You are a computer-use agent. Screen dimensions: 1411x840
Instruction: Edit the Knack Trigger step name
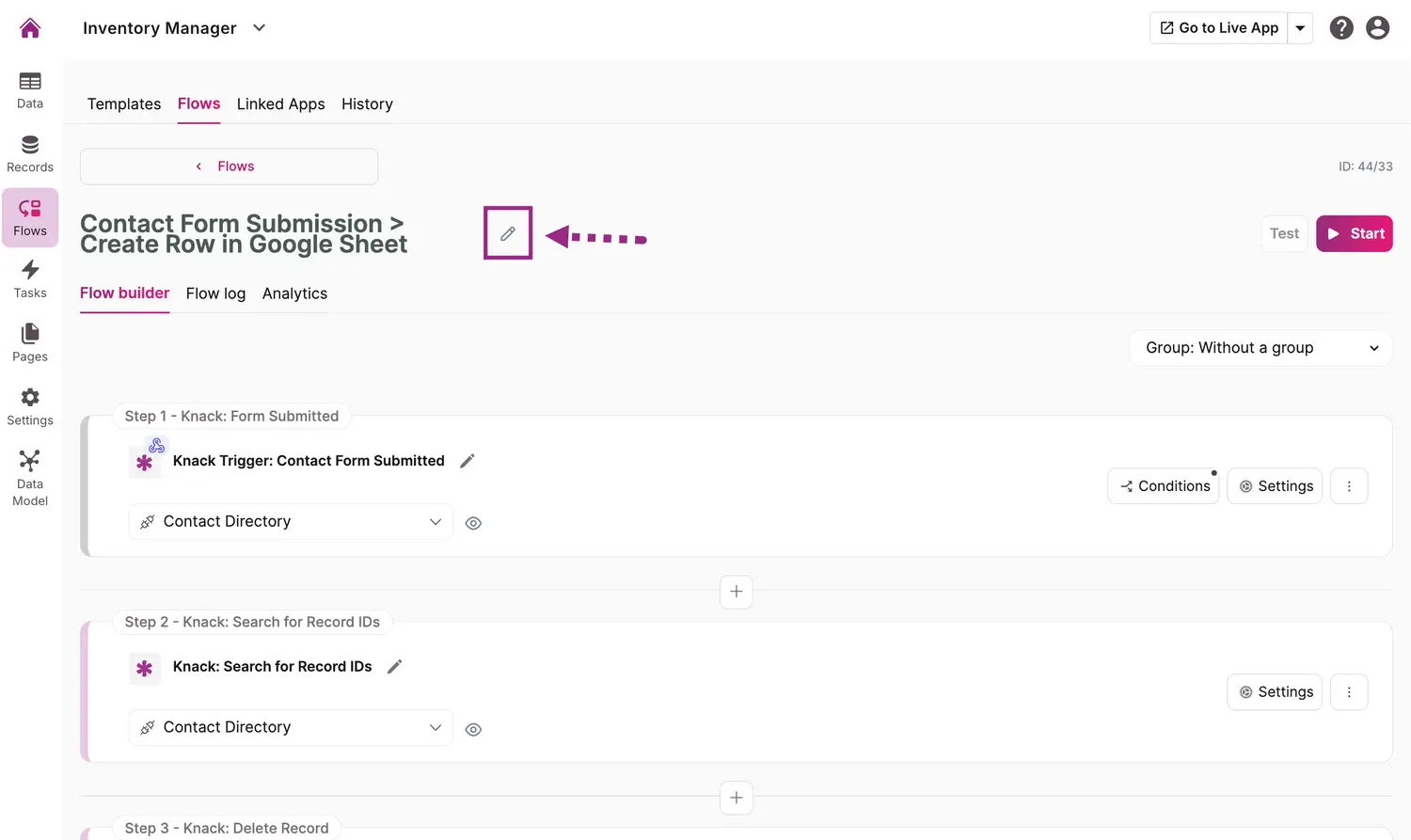tap(468, 461)
